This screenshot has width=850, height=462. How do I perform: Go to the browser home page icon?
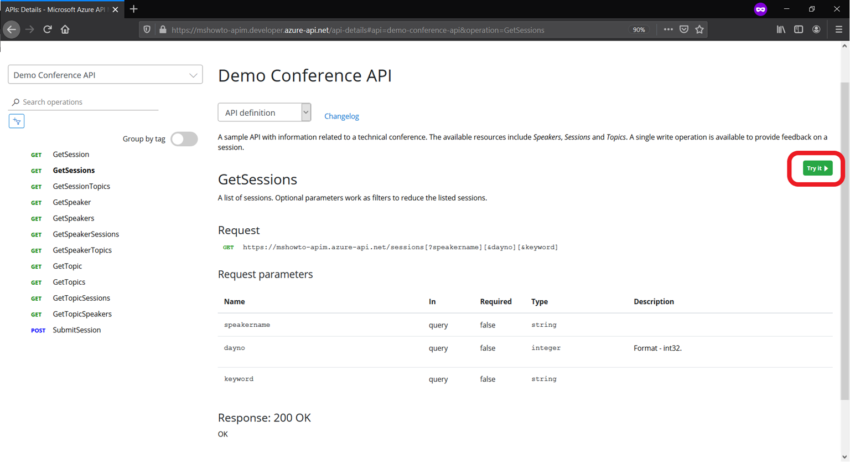[64, 29]
